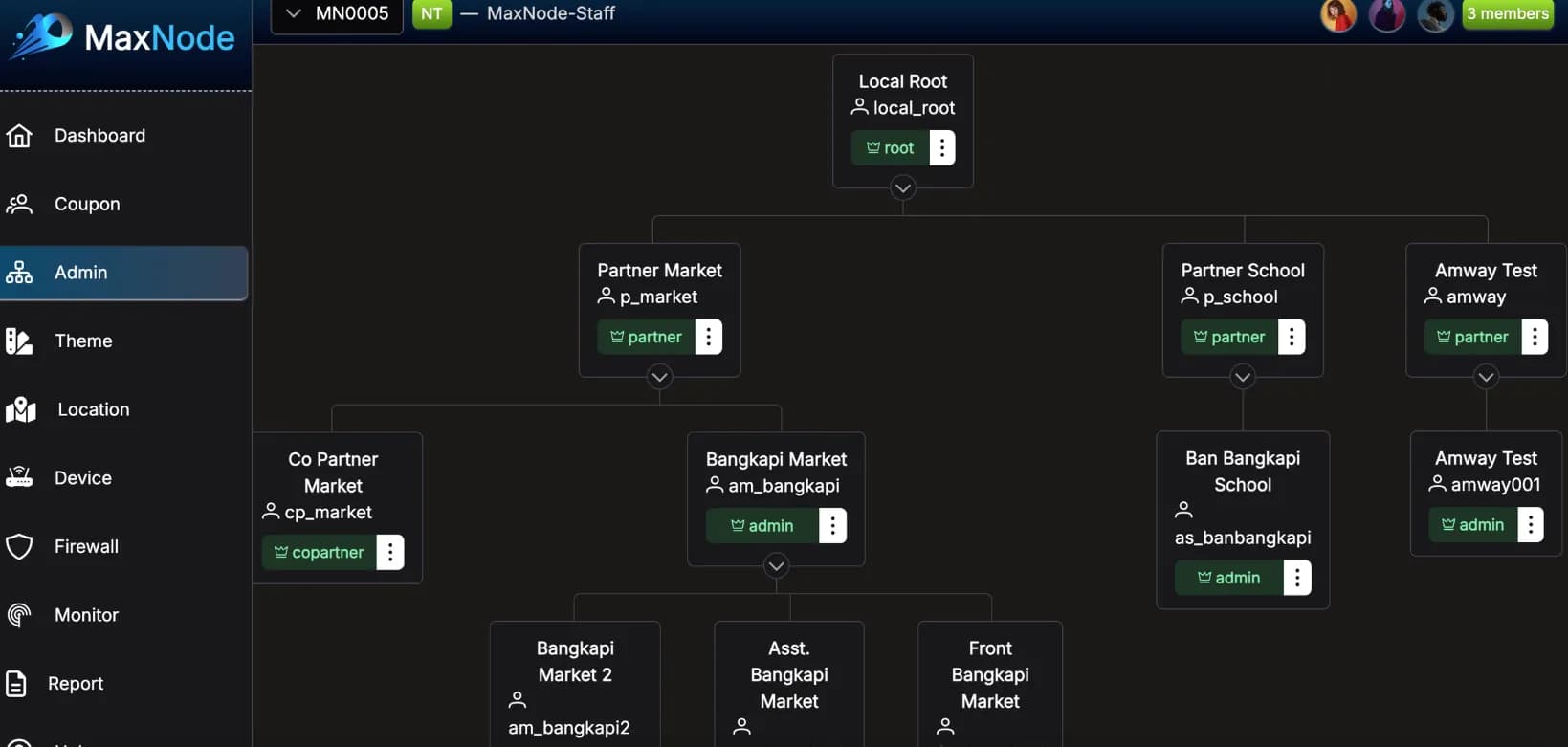The height and width of the screenshot is (747, 1568).
Task: Click the am_bangkapi2 username text
Action: click(x=569, y=728)
